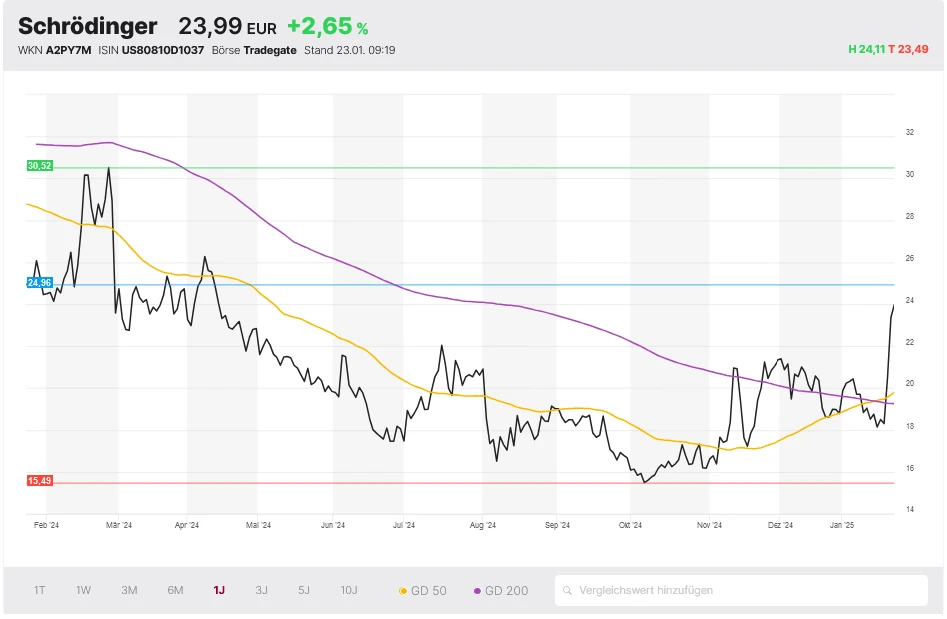Screen dimensions: 947x619
Task: Select the 1W time range
Action: point(84,590)
